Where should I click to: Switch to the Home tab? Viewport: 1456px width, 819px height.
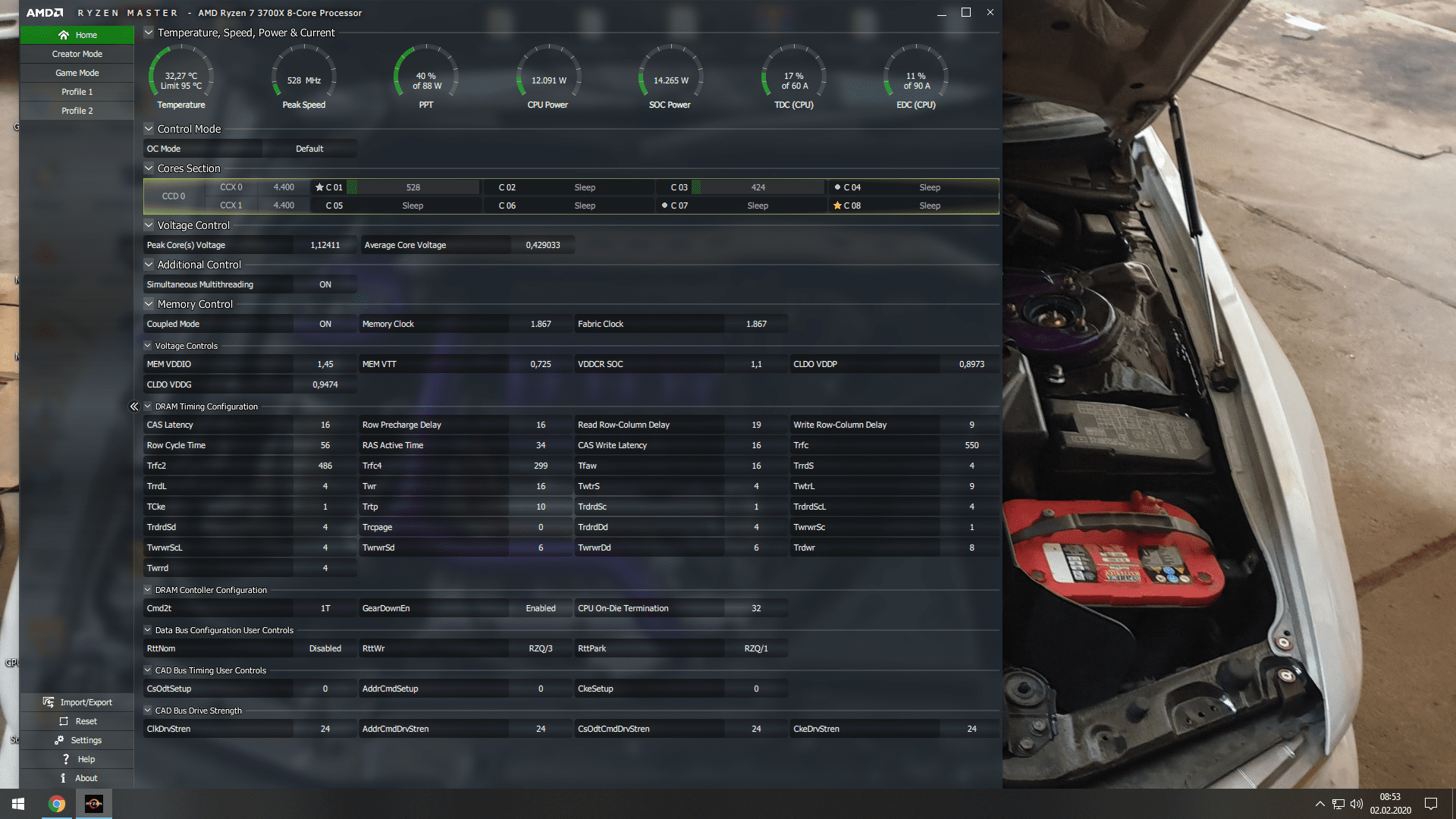tap(77, 35)
